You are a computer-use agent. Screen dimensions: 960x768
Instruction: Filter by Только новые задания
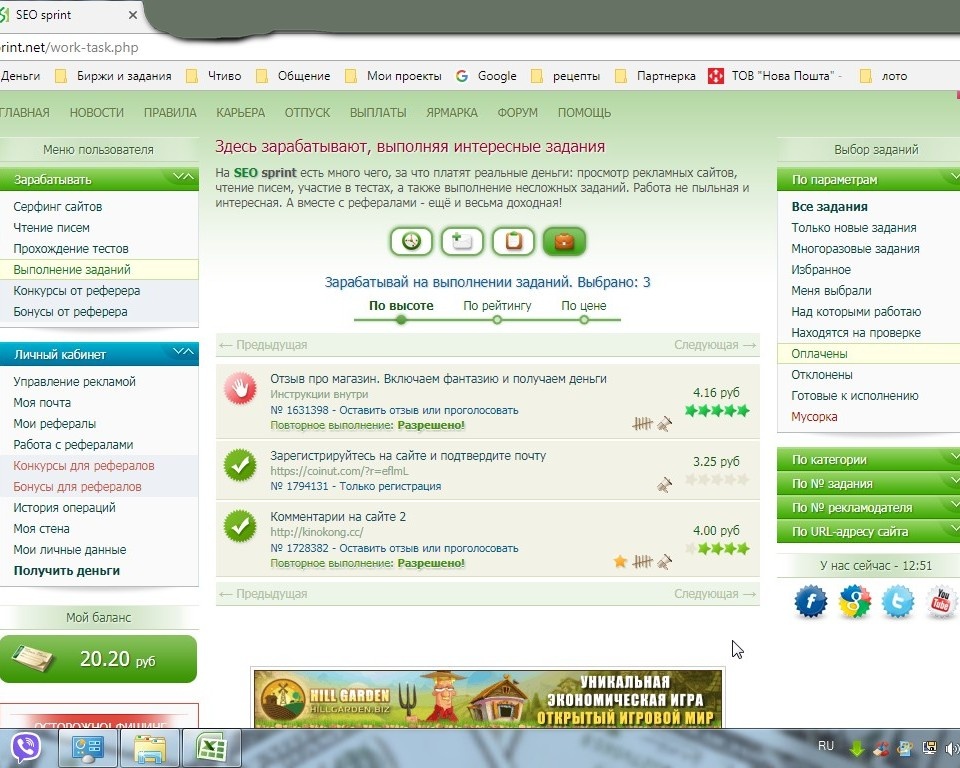click(x=853, y=227)
